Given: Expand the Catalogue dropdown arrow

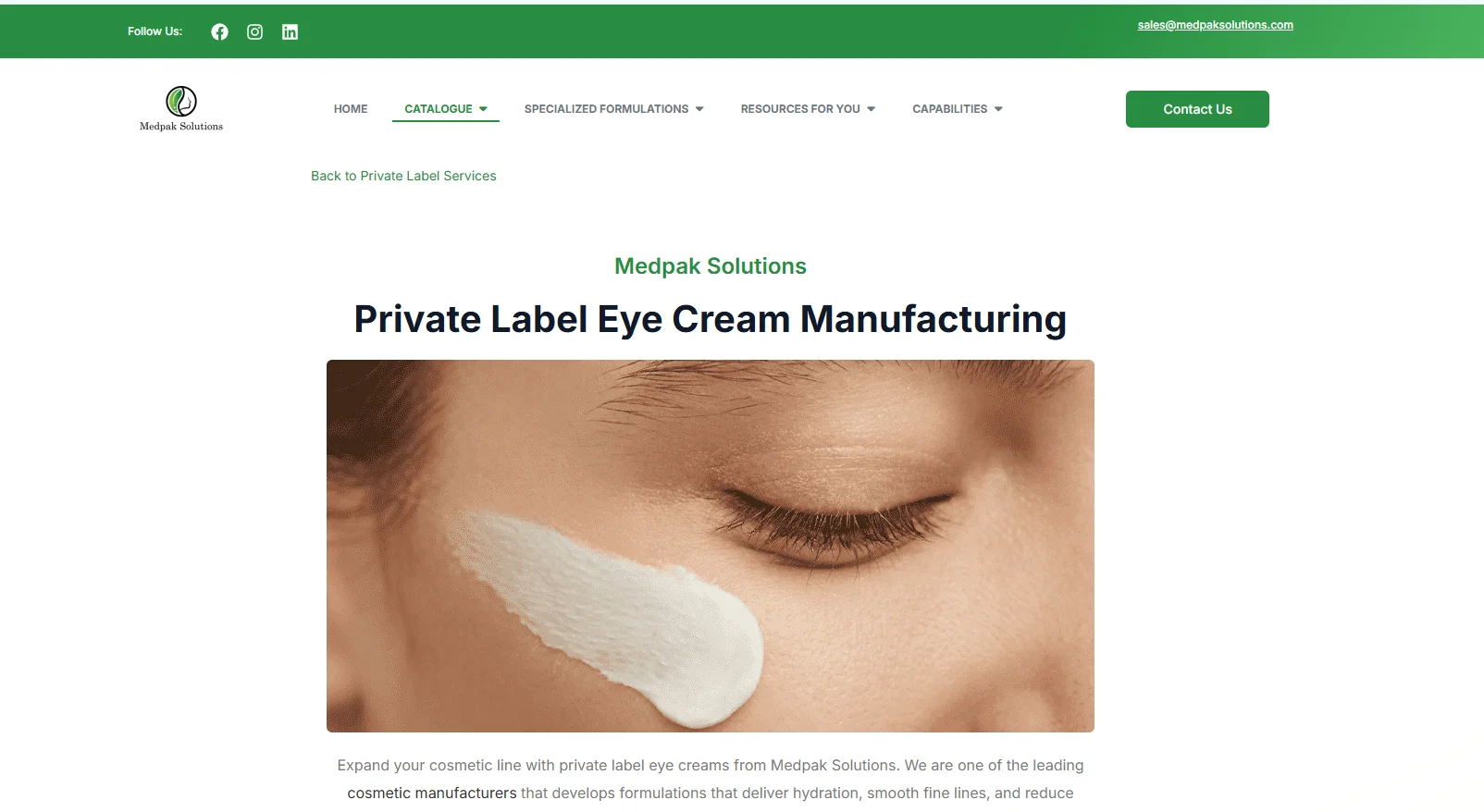Looking at the screenshot, I should point(483,109).
